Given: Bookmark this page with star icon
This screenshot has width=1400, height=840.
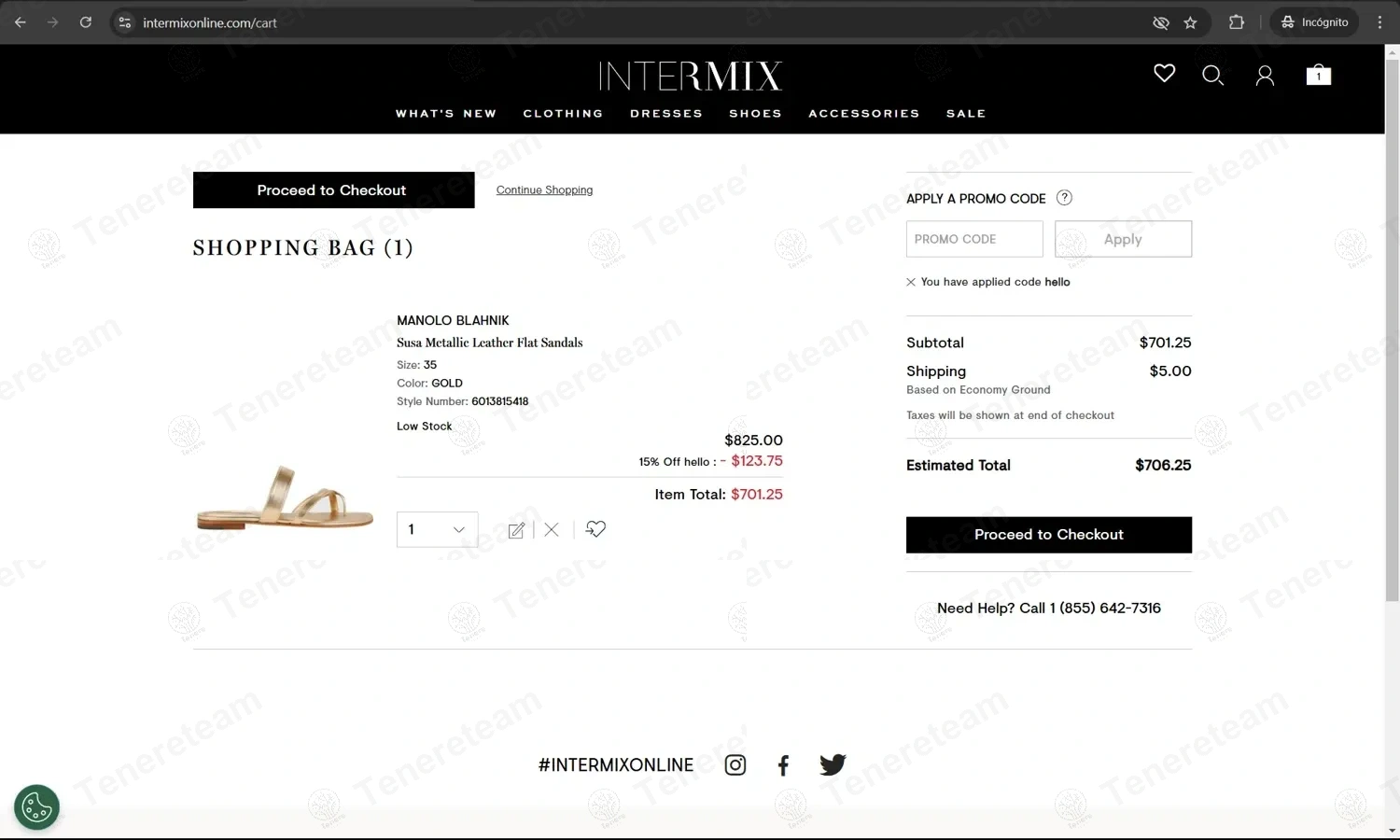Looking at the screenshot, I should 1190,22.
